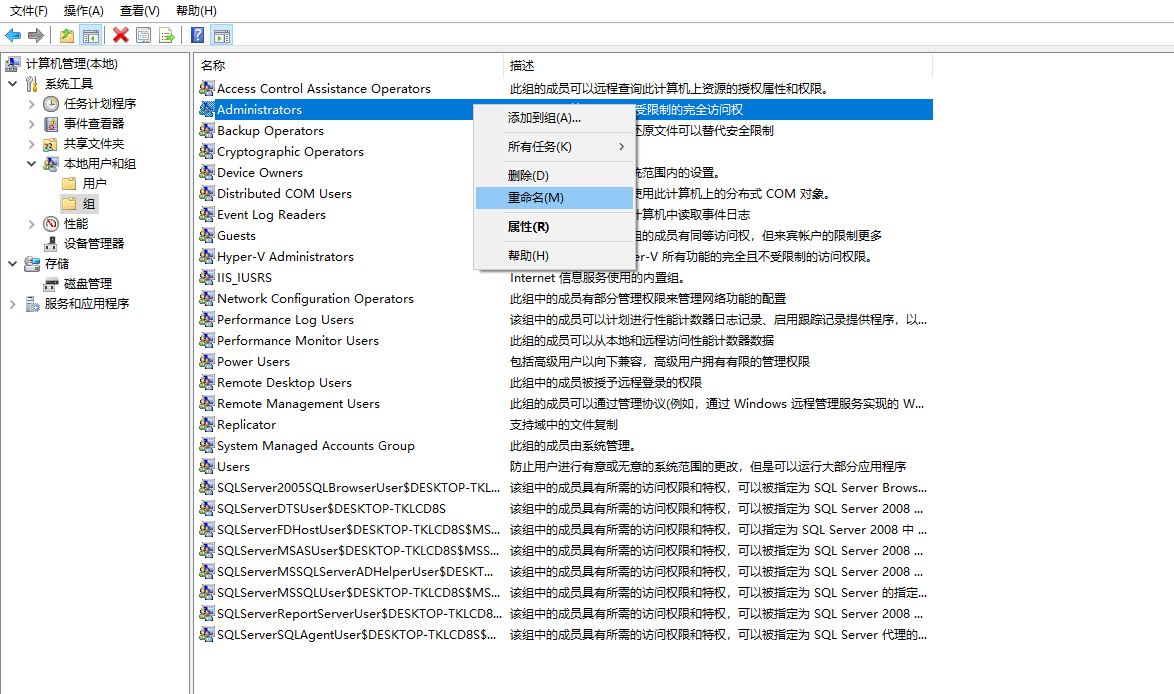
Task: Select the Cryptographic Operators group
Action: 291,151
